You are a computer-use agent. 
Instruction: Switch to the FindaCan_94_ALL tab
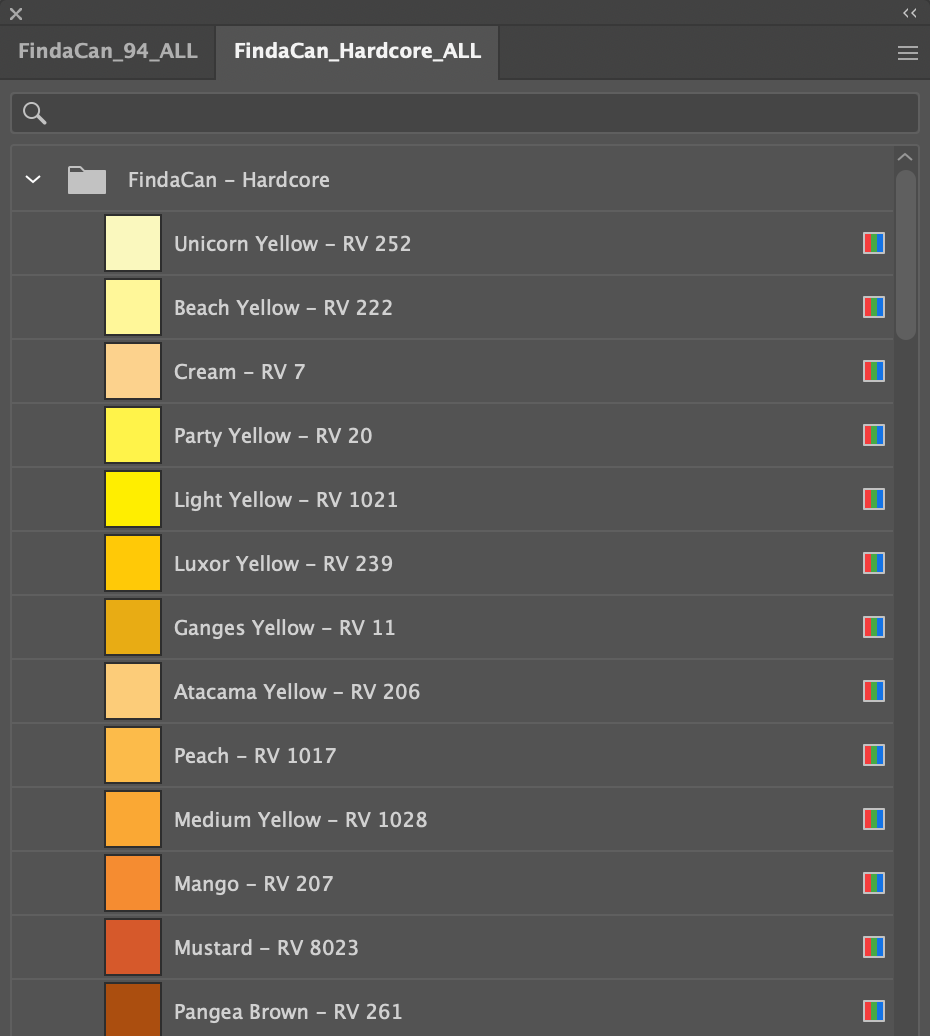coord(108,52)
